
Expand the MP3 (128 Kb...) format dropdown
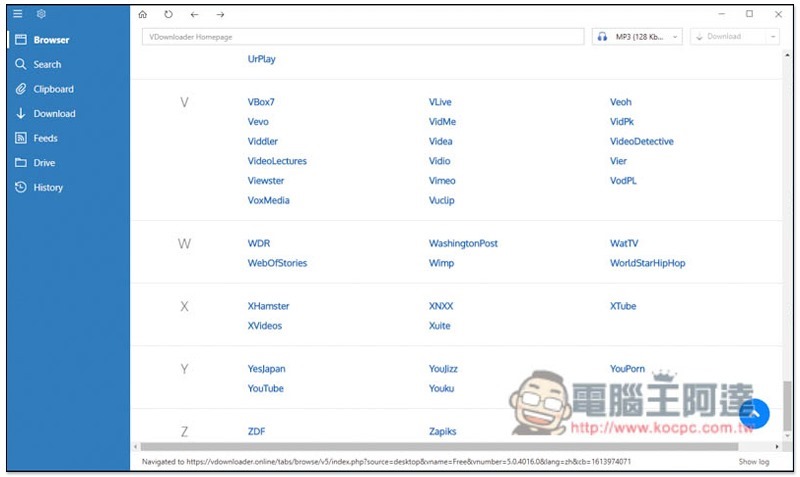pos(637,37)
